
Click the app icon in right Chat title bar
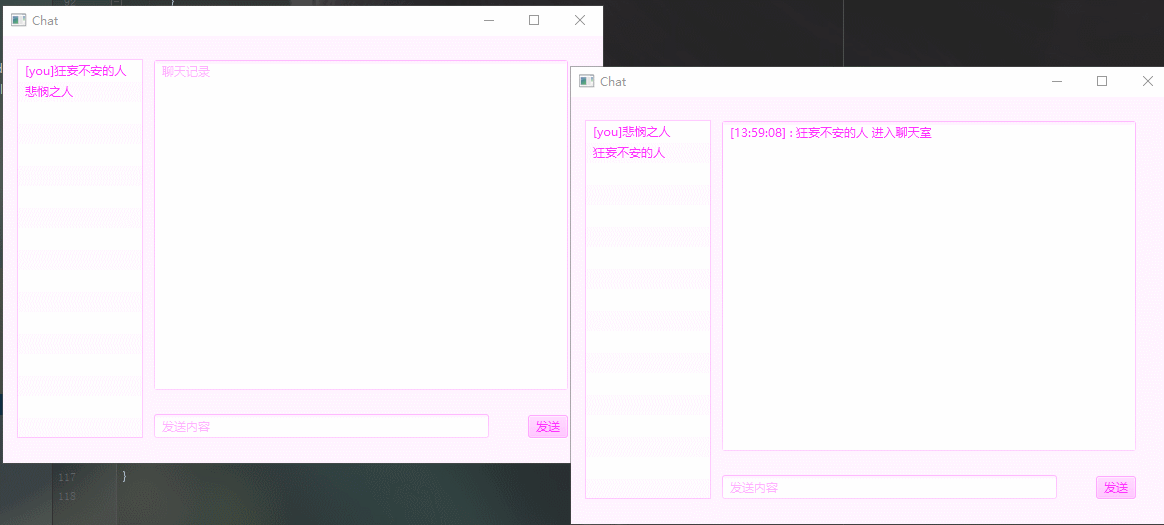pyautogui.click(x=586, y=81)
